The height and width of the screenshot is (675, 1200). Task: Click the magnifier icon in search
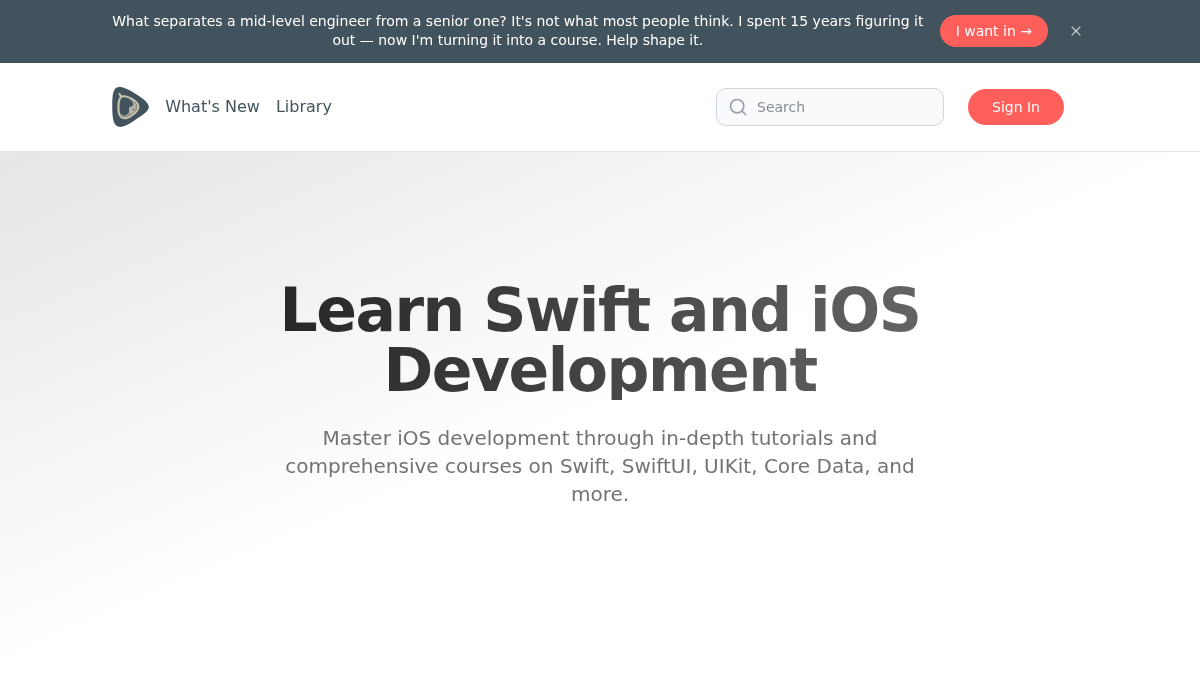738,107
